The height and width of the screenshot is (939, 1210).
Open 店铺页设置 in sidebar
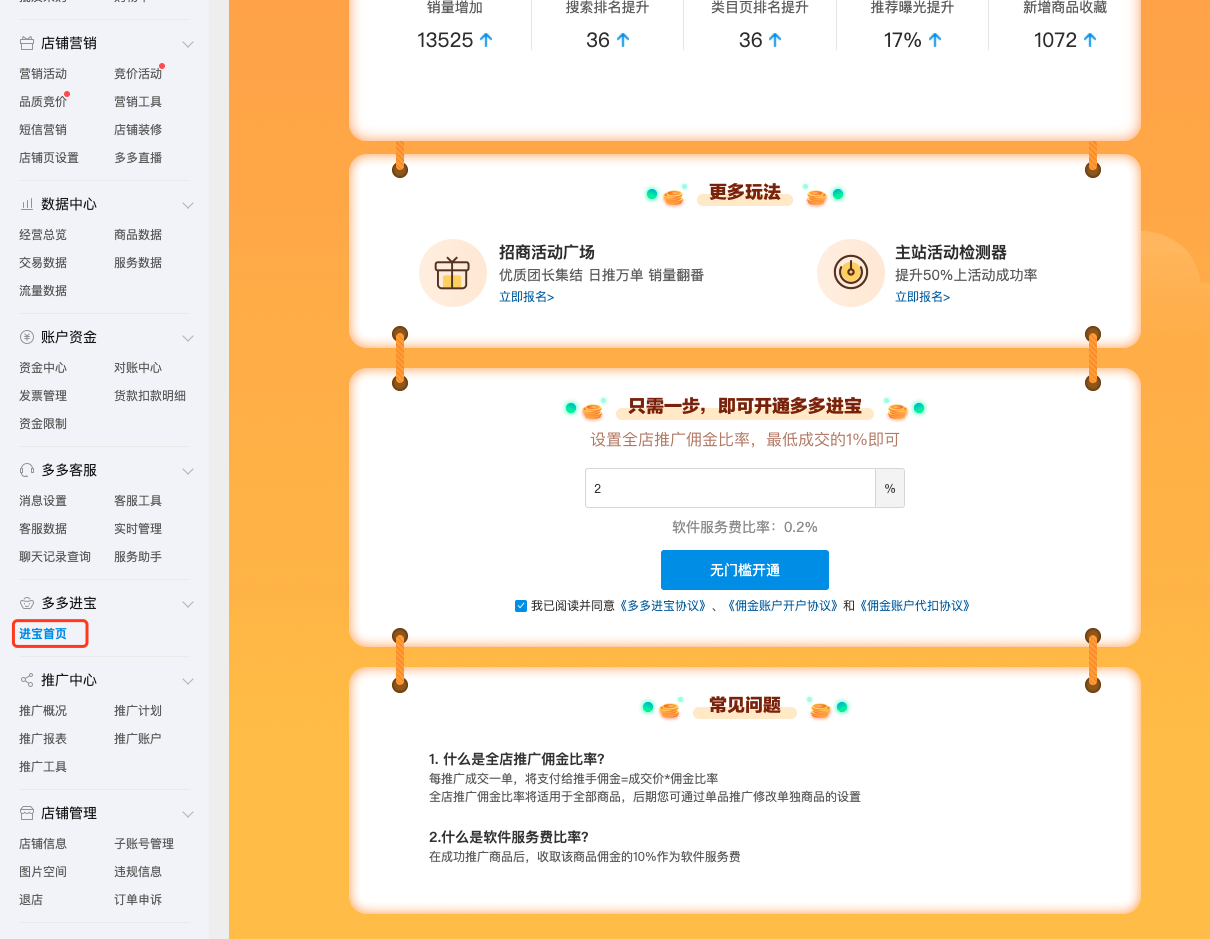[x=49, y=158]
